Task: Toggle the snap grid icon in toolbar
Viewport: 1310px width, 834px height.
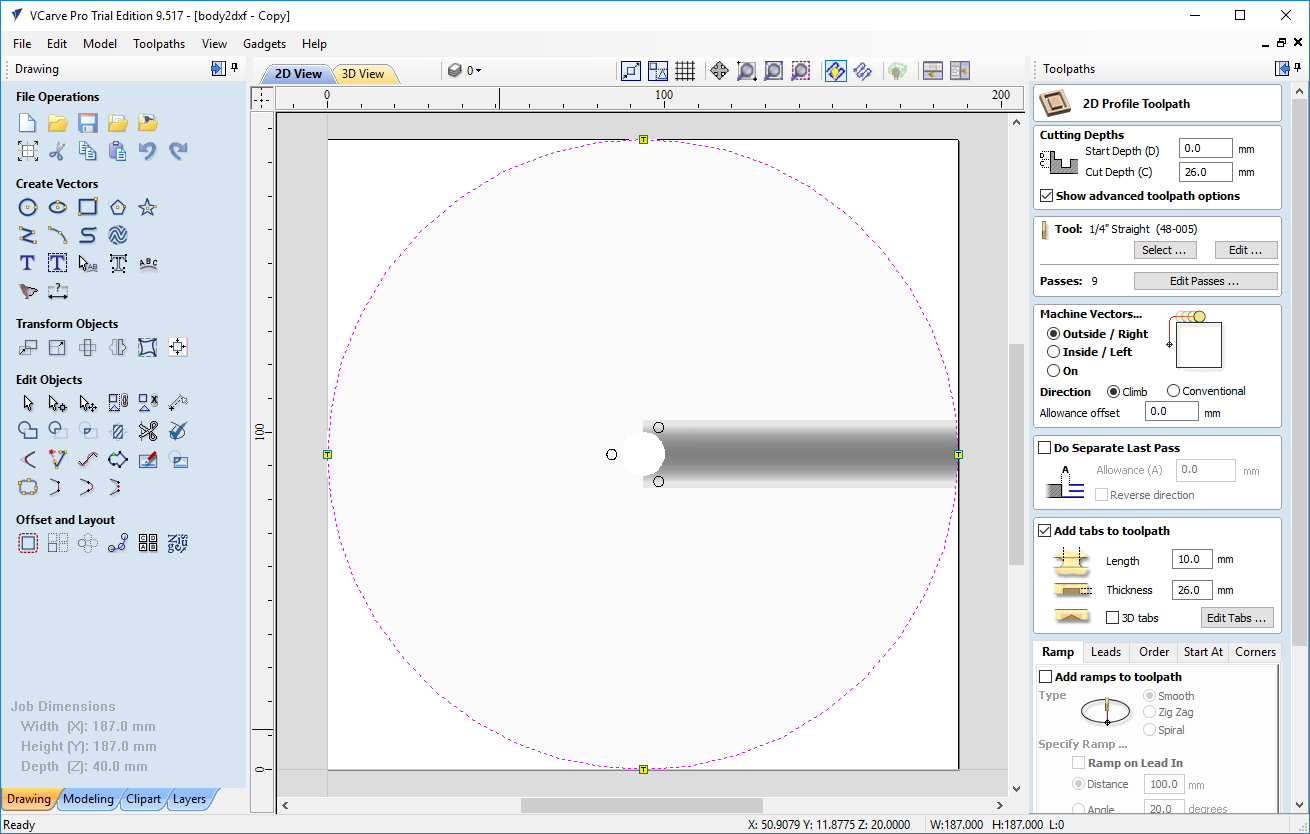Action: click(x=685, y=71)
